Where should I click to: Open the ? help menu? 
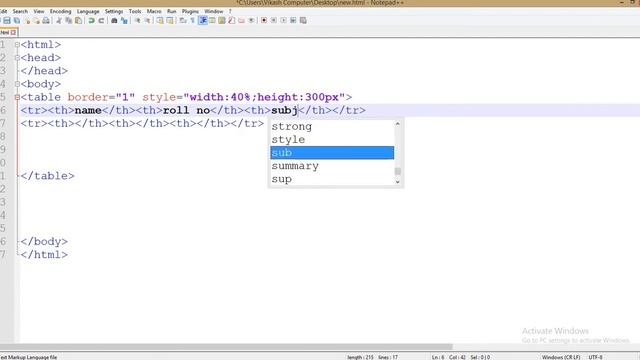pos(230,11)
